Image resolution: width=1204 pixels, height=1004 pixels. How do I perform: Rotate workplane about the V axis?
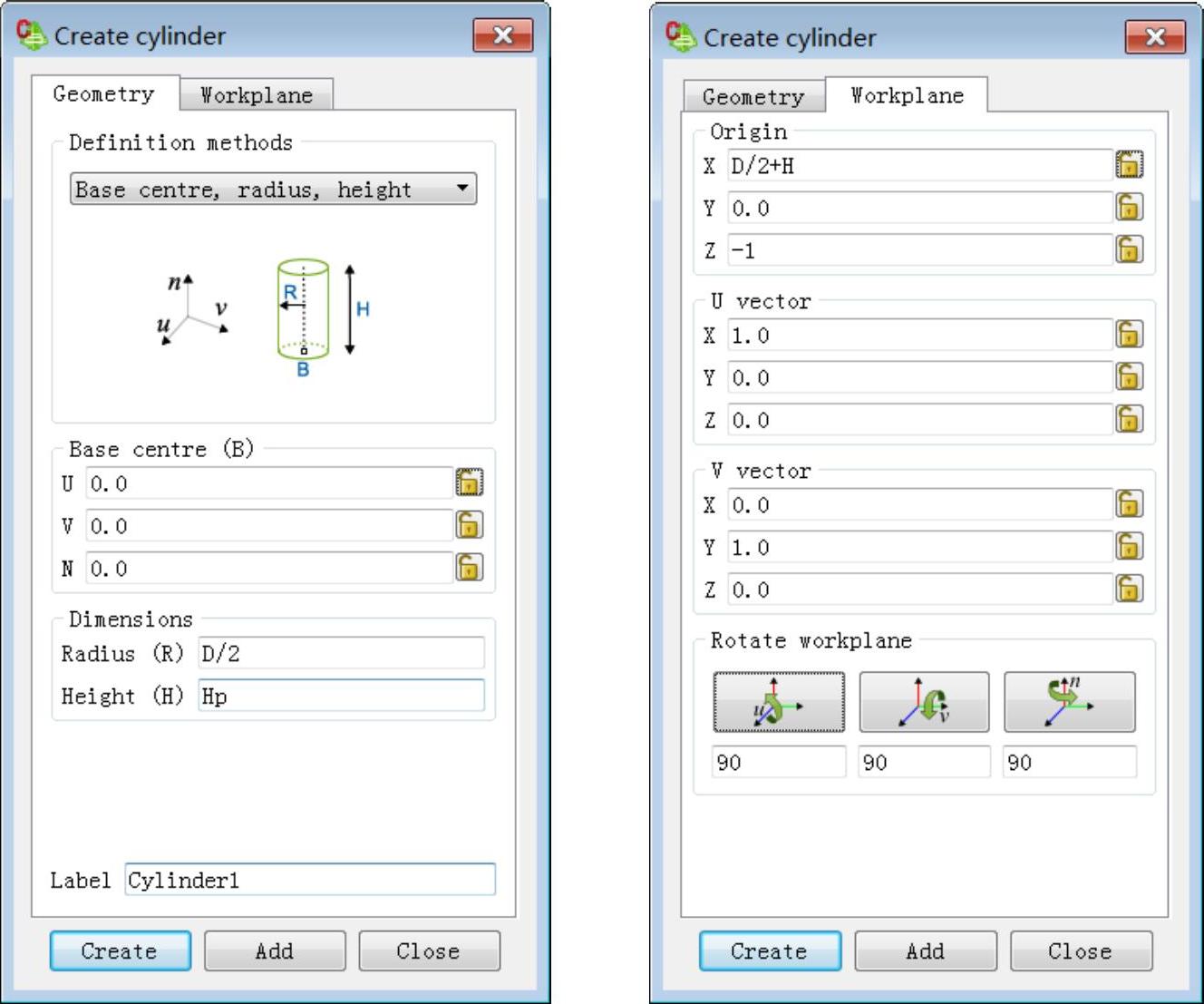[924, 702]
